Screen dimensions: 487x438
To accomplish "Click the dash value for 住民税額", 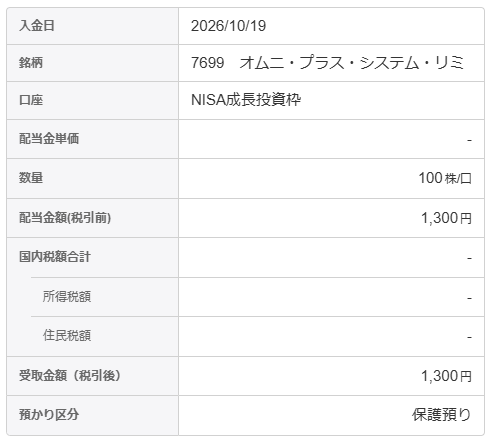I will coord(469,337).
